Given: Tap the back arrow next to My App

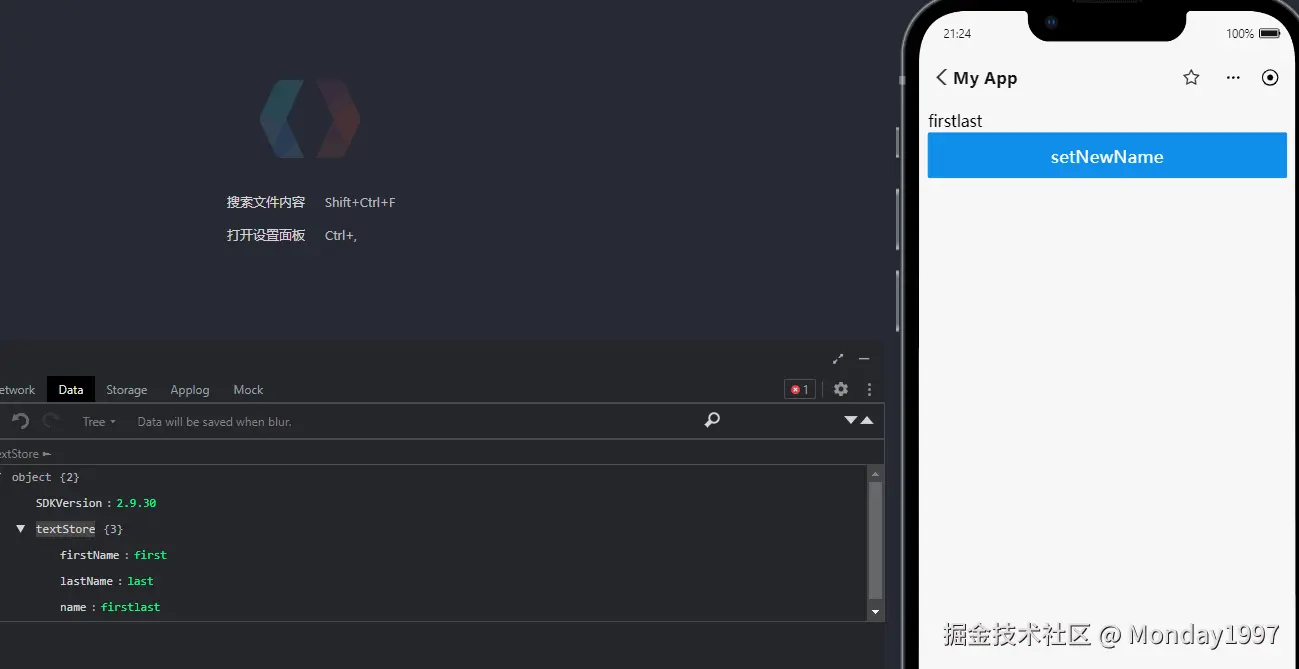Looking at the screenshot, I should (x=941, y=78).
